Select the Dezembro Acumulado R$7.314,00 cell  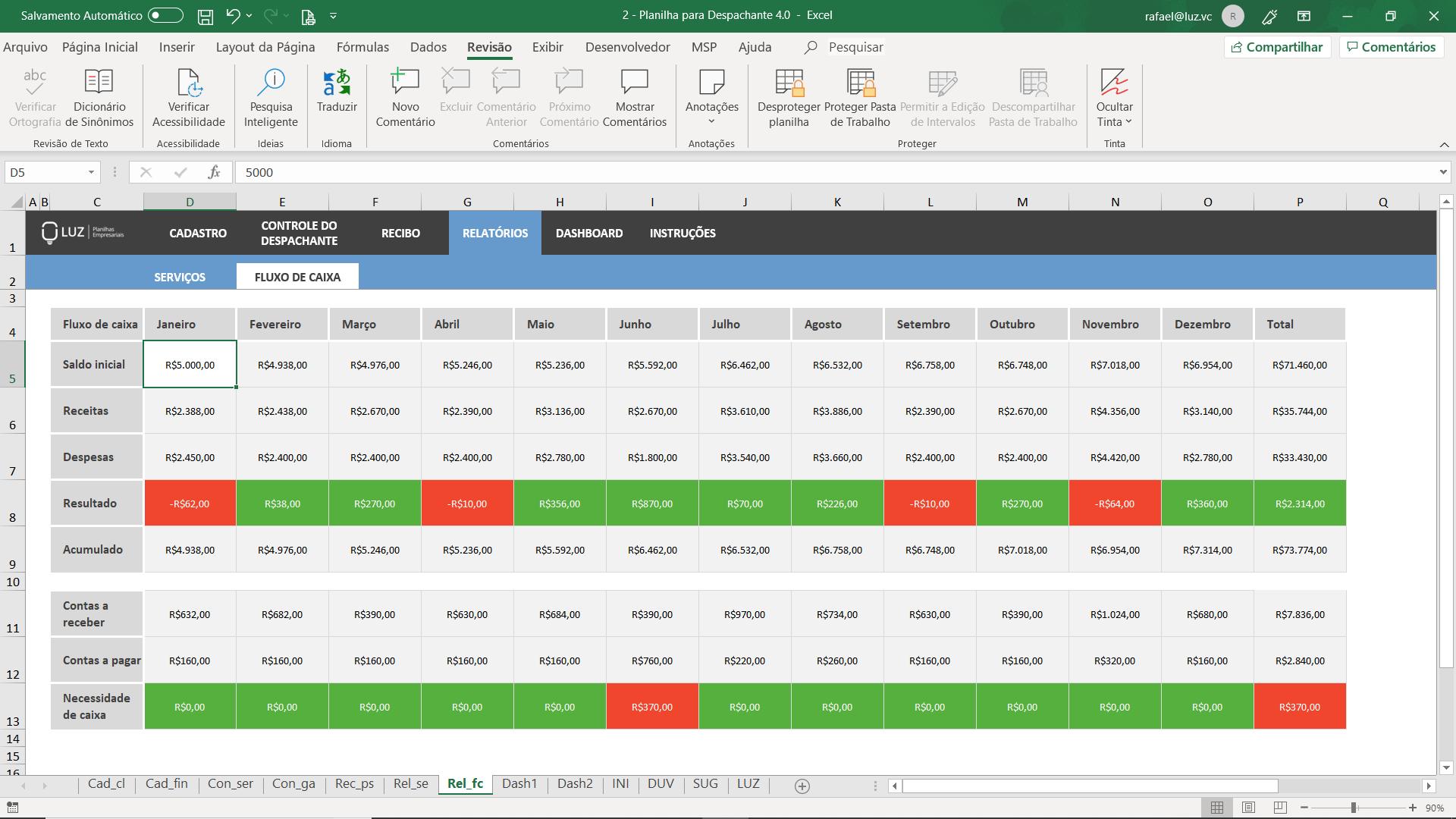click(1207, 550)
